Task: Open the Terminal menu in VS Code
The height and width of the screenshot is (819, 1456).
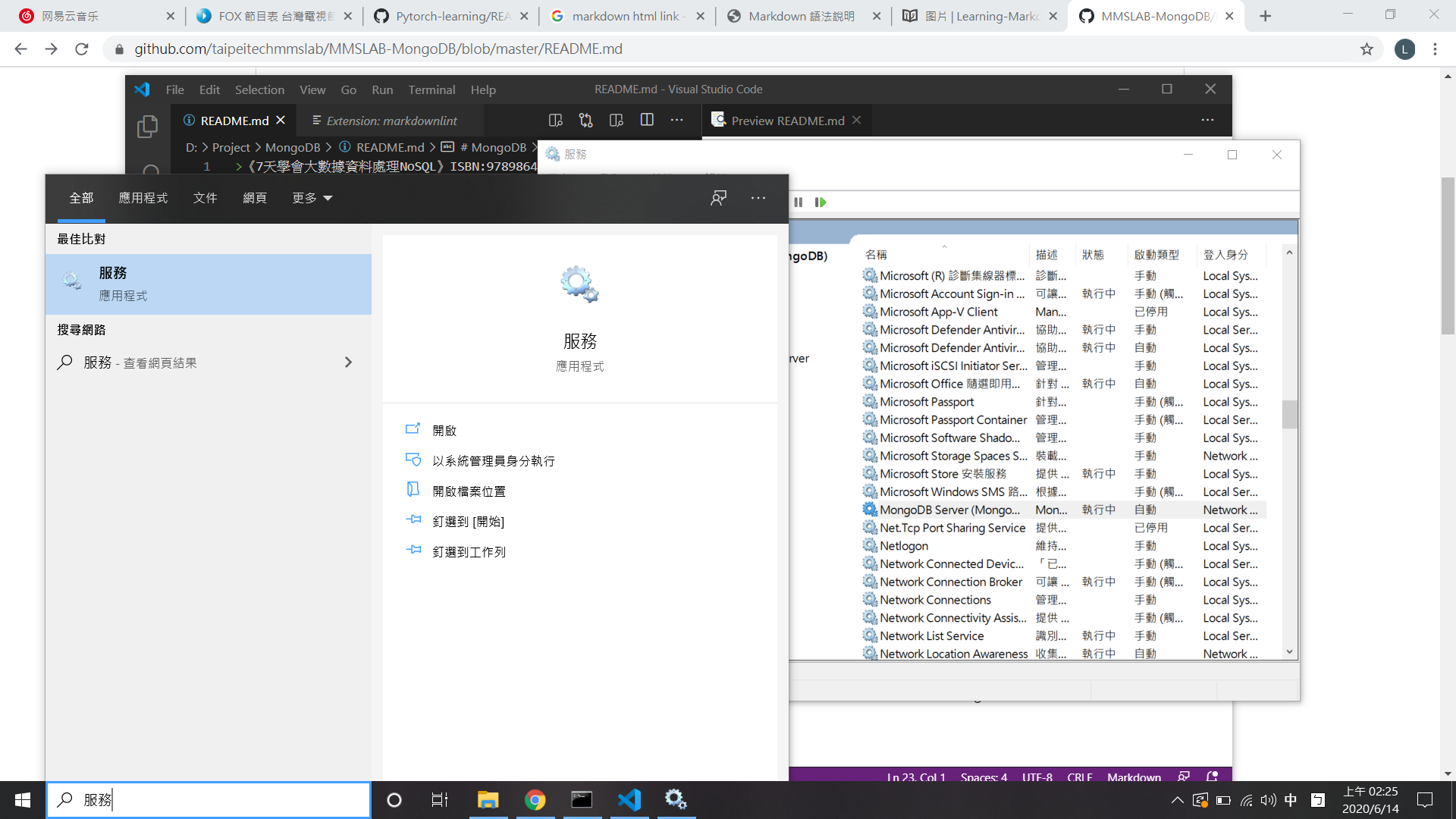Action: coord(431,89)
